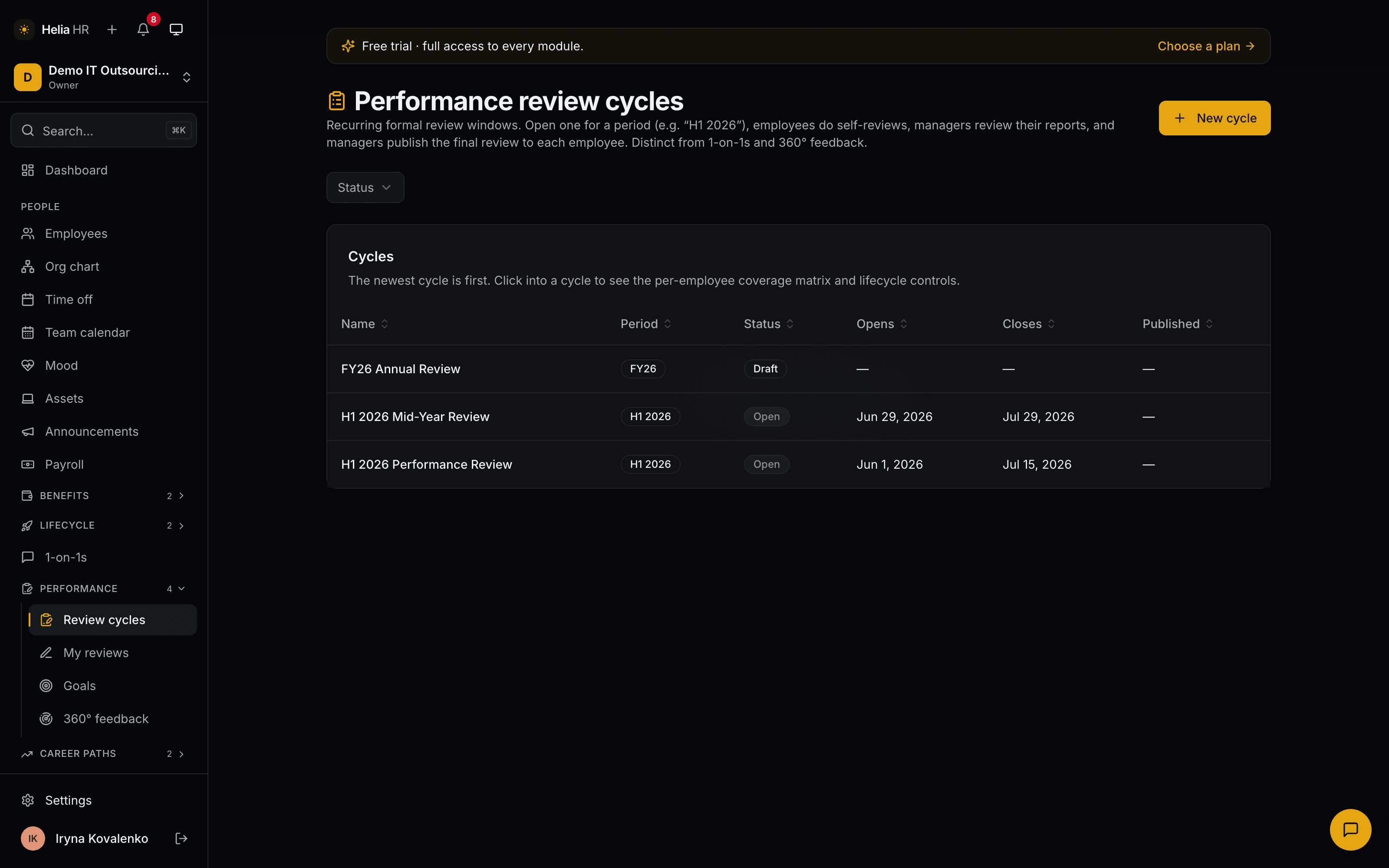1389x868 pixels.
Task: Click the 1-on-1s chat icon
Action: point(27,557)
